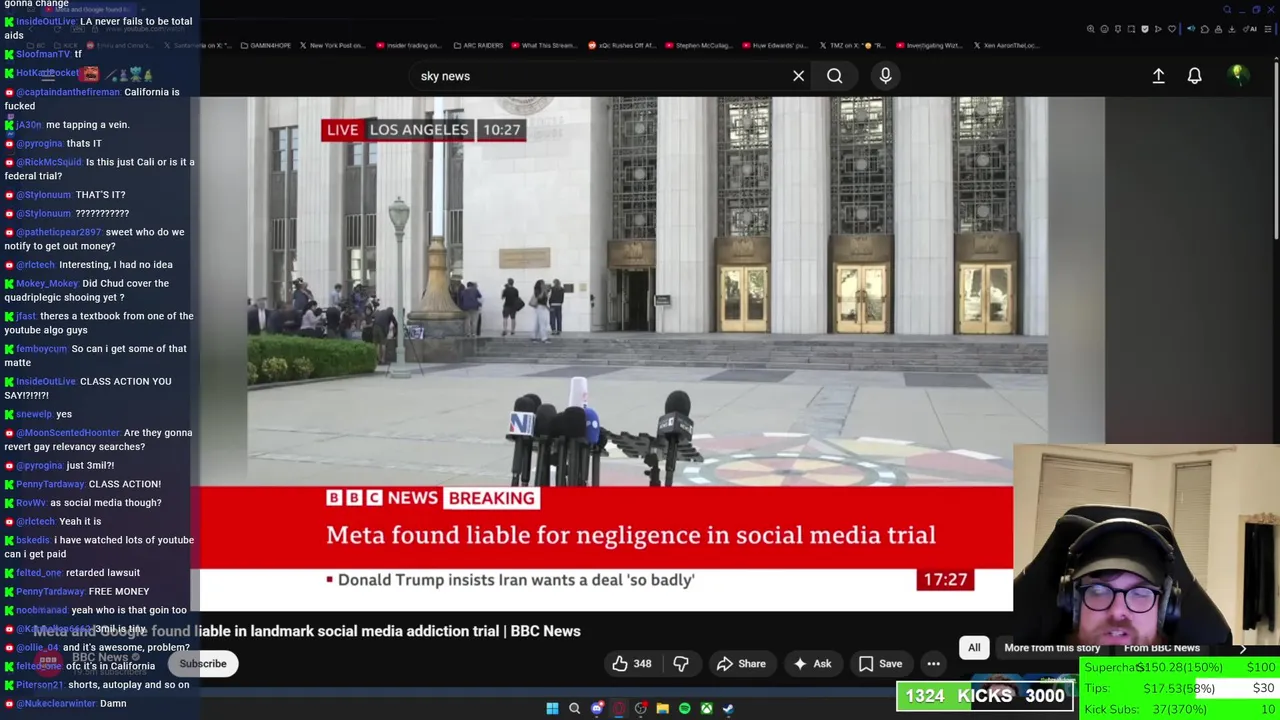Screen dimensions: 1280x720
Task: Clear the 'sky news' search text
Action: 798,76
